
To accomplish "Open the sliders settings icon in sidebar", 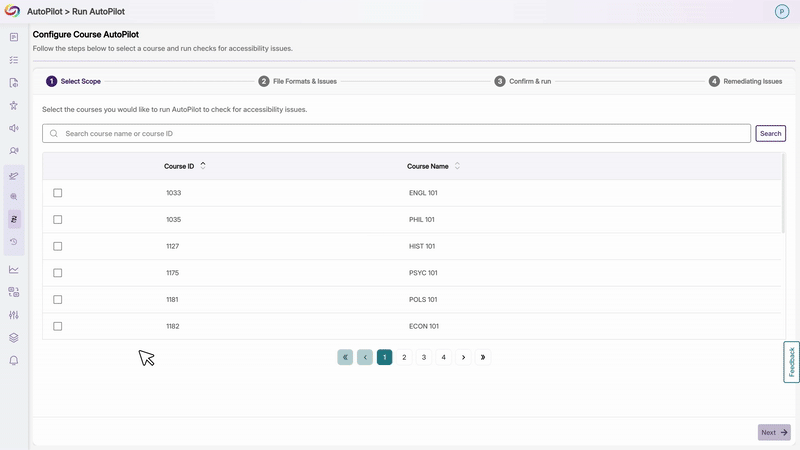I will point(14,315).
